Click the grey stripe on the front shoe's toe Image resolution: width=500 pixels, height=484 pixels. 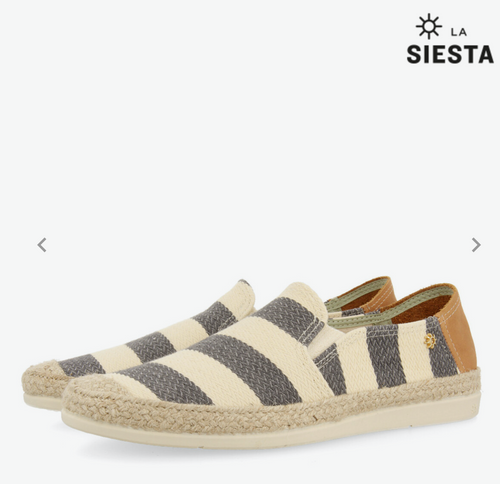[165, 382]
